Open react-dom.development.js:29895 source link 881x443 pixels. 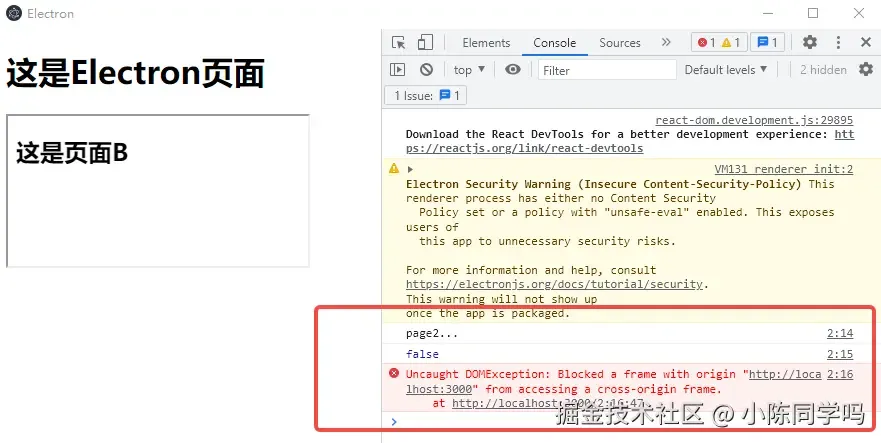tap(754, 120)
